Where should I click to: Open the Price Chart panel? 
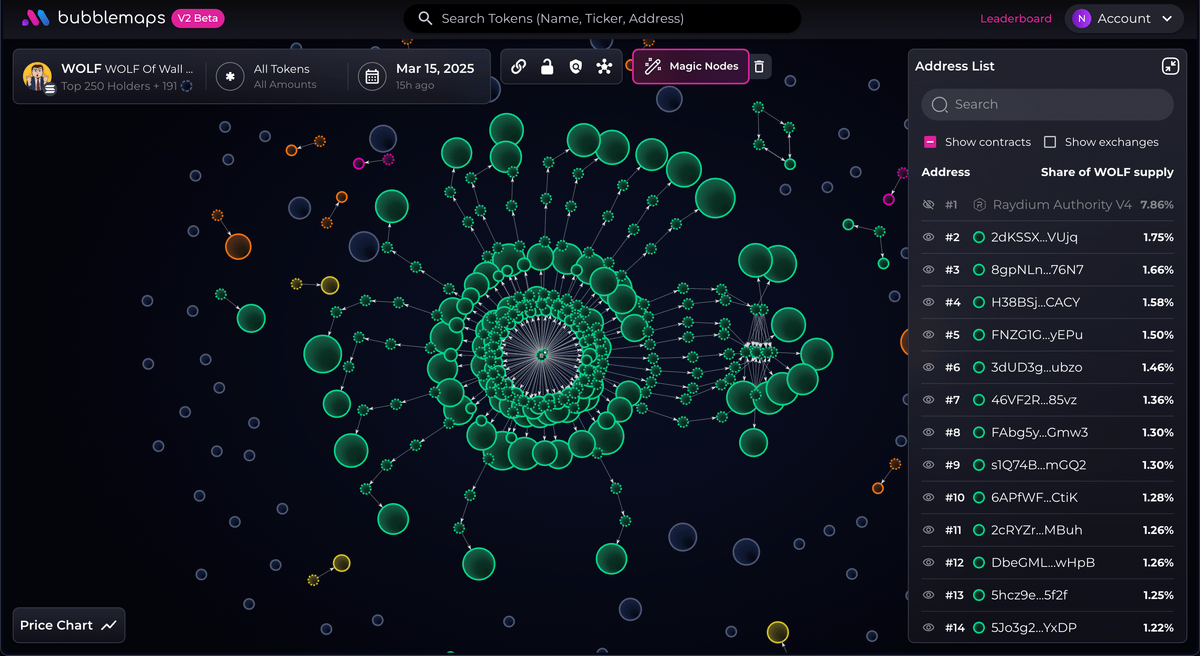click(x=68, y=625)
